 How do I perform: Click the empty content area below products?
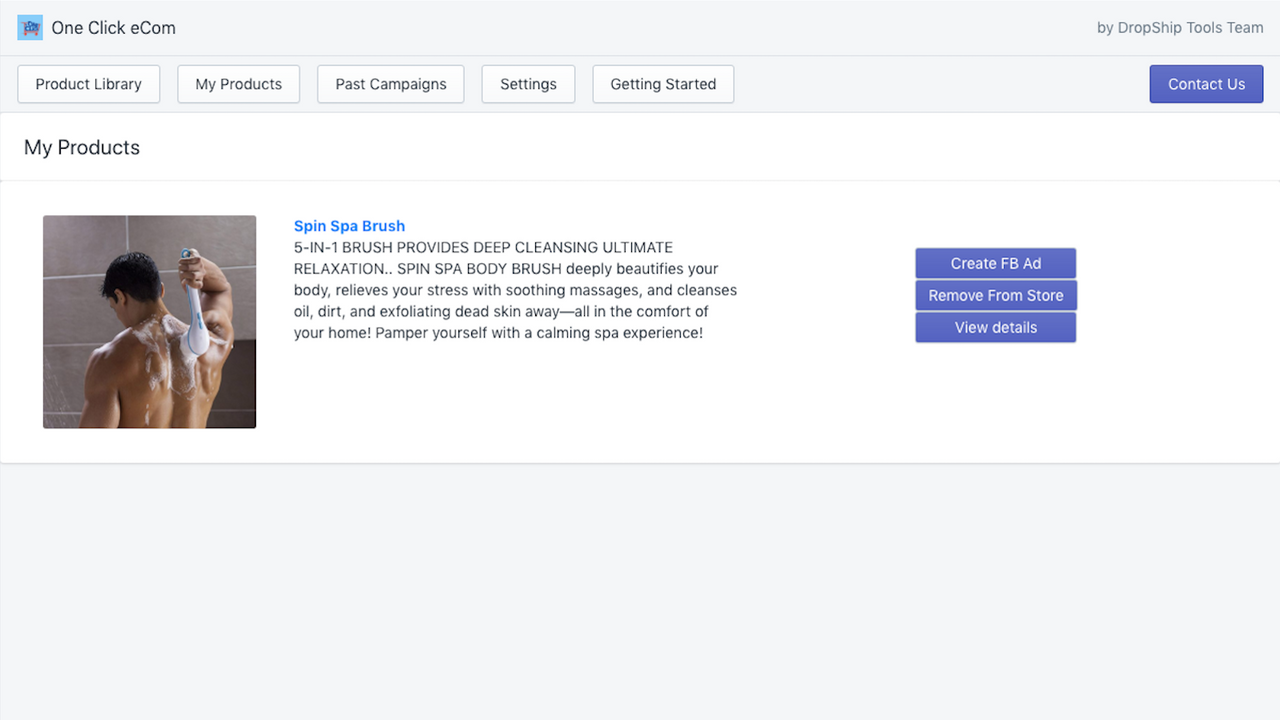[x=640, y=590]
